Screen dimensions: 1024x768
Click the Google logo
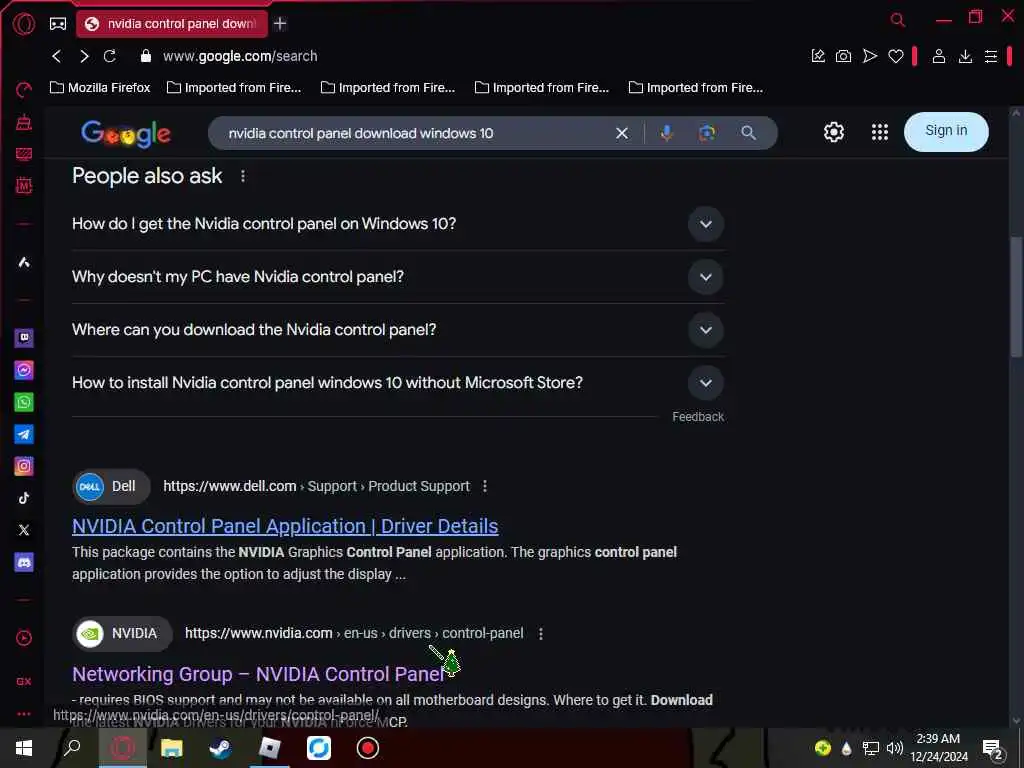click(x=126, y=134)
